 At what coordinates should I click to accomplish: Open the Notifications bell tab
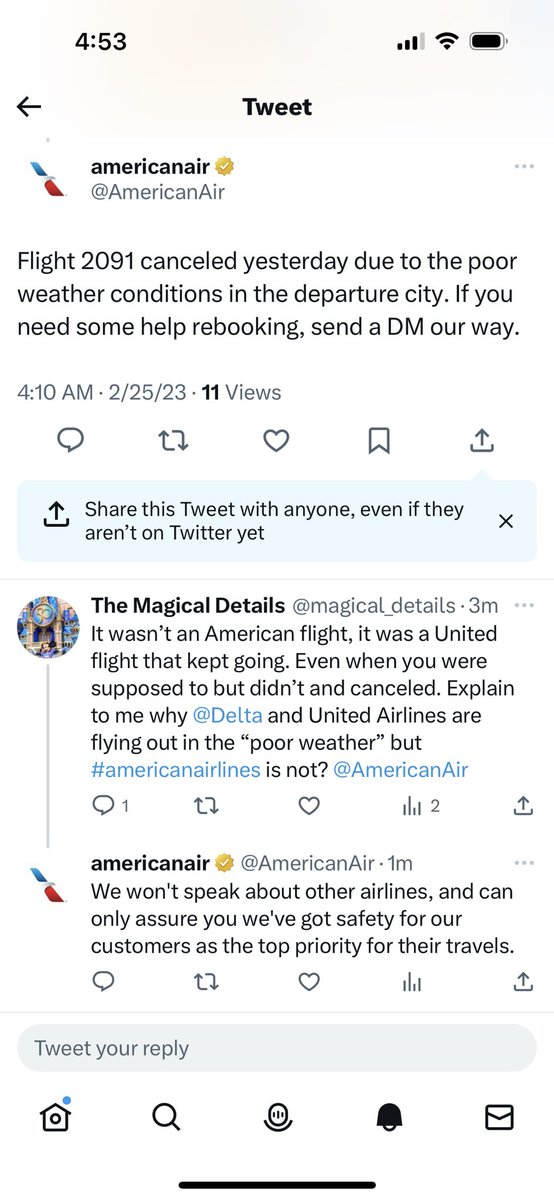coord(389,1118)
